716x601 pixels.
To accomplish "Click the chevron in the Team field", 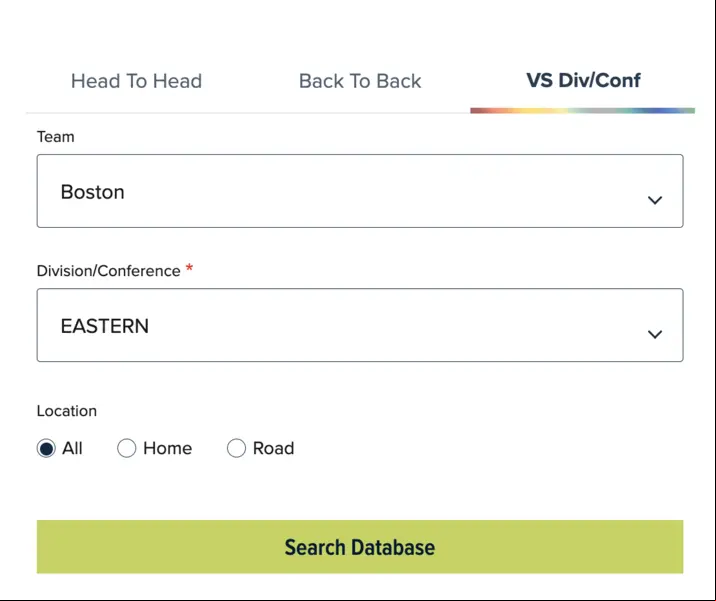I will point(655,200).
